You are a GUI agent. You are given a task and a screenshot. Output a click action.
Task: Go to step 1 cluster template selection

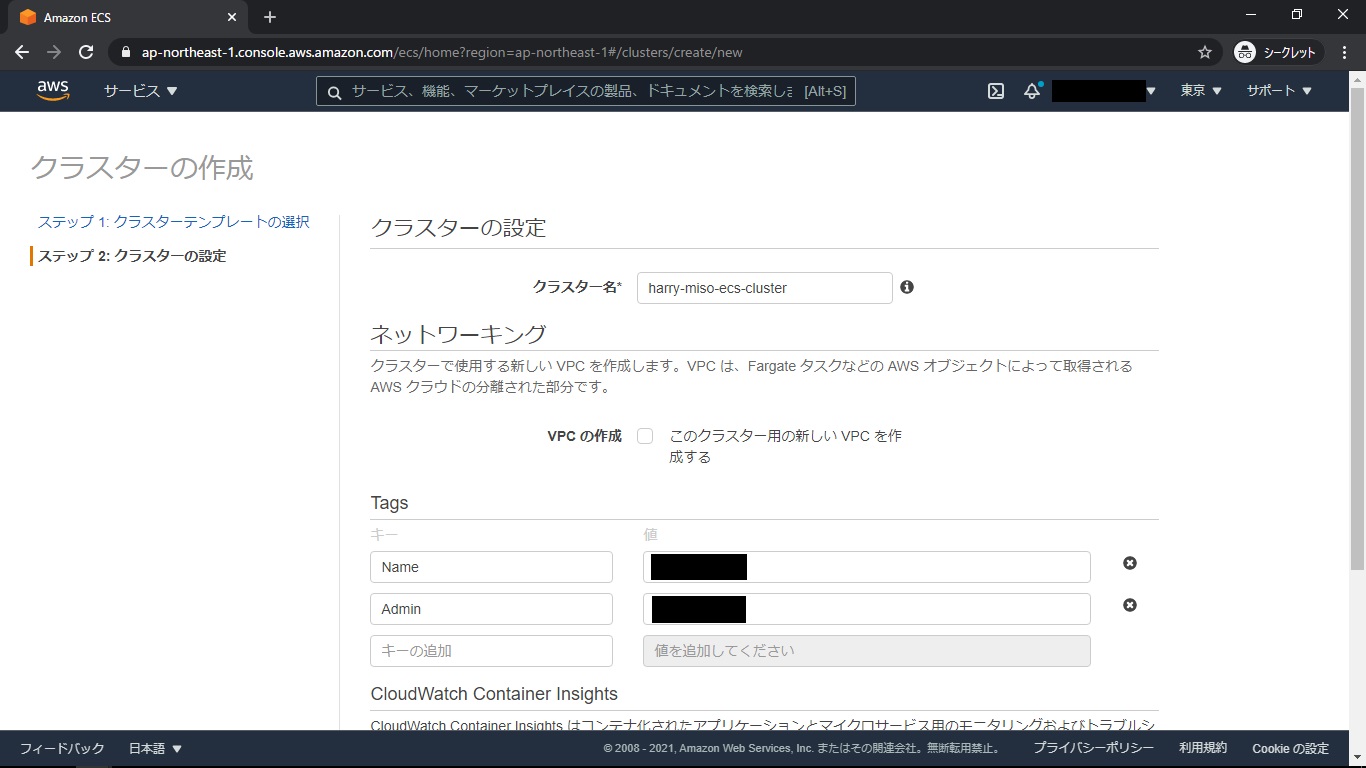pos(173,222)
